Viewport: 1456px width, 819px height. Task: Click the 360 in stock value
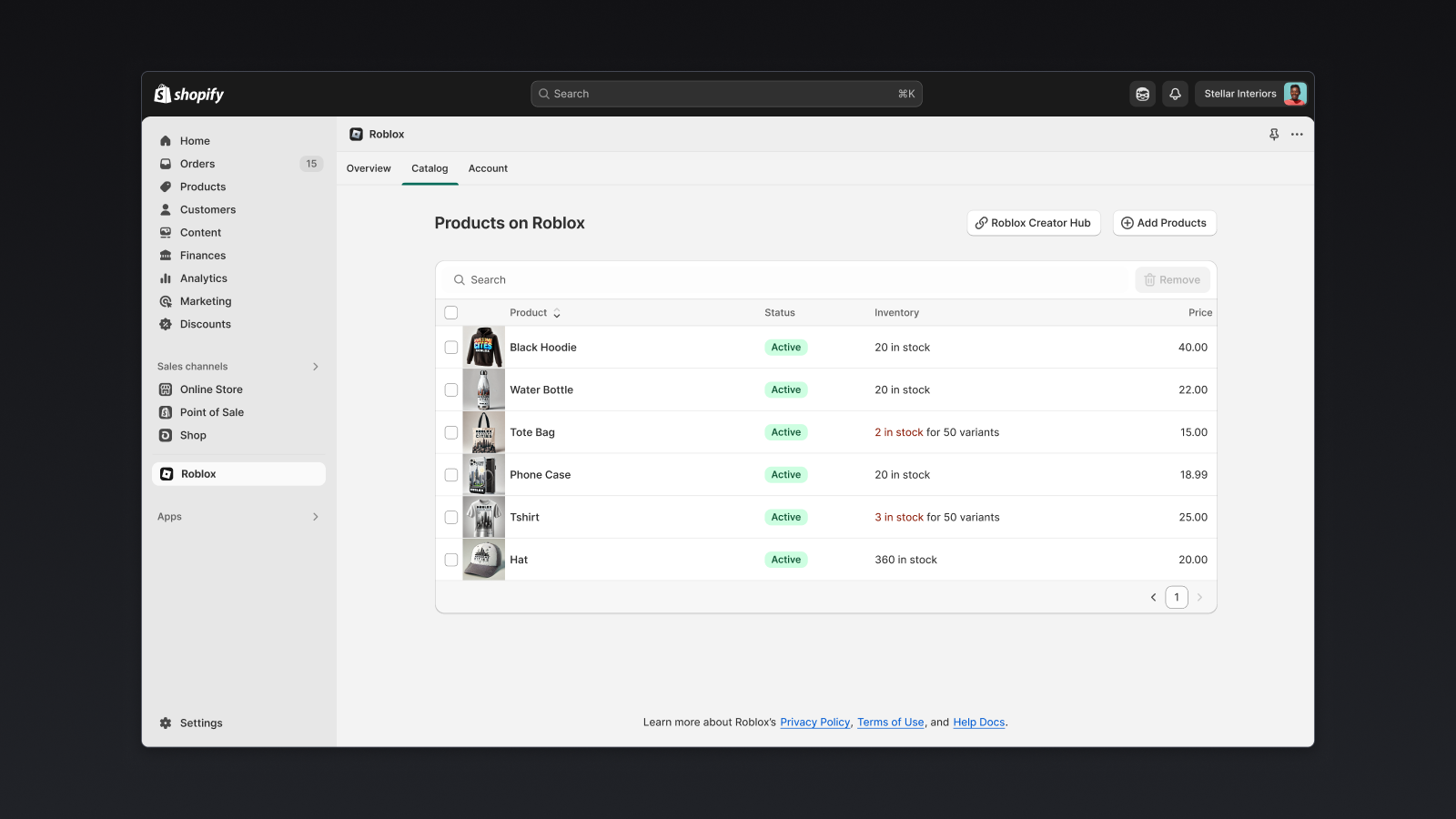906,560
